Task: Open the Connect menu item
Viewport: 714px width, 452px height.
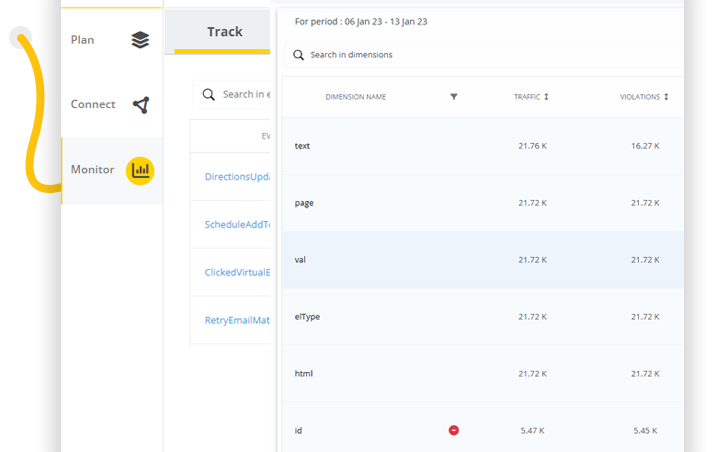Action: (93, 105)
